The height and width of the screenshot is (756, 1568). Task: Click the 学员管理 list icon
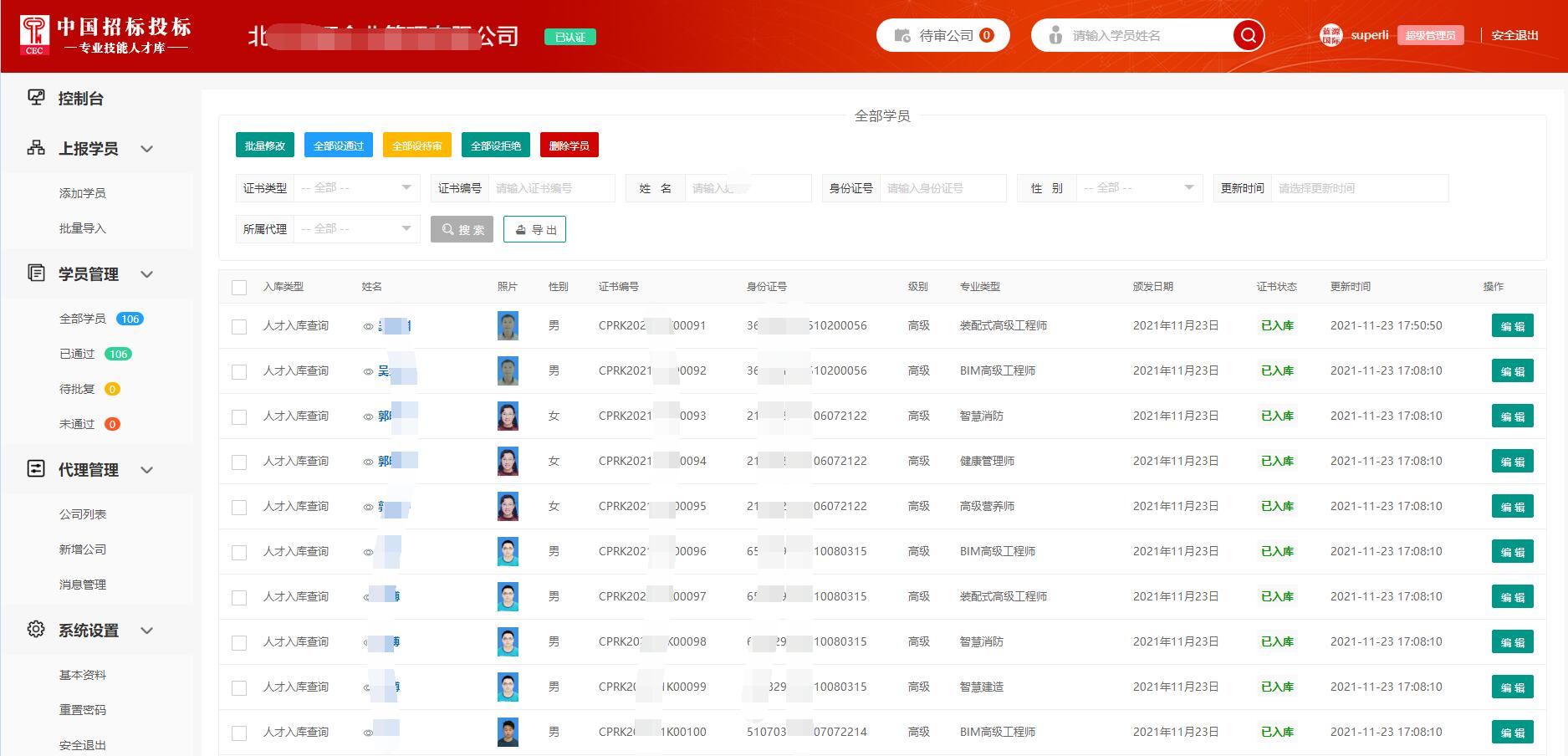pos(36,273)
